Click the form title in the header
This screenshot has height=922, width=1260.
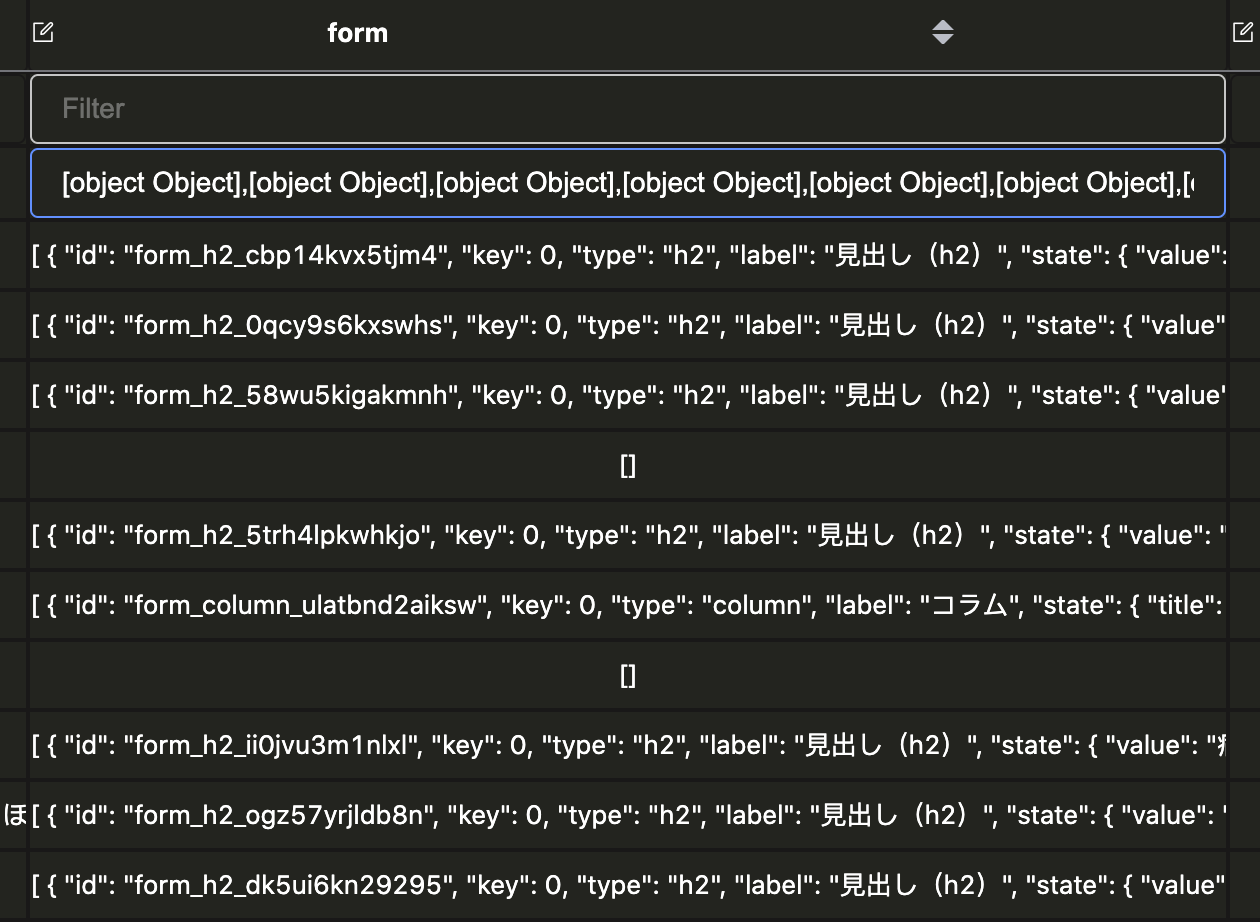(x=357, y=32)
